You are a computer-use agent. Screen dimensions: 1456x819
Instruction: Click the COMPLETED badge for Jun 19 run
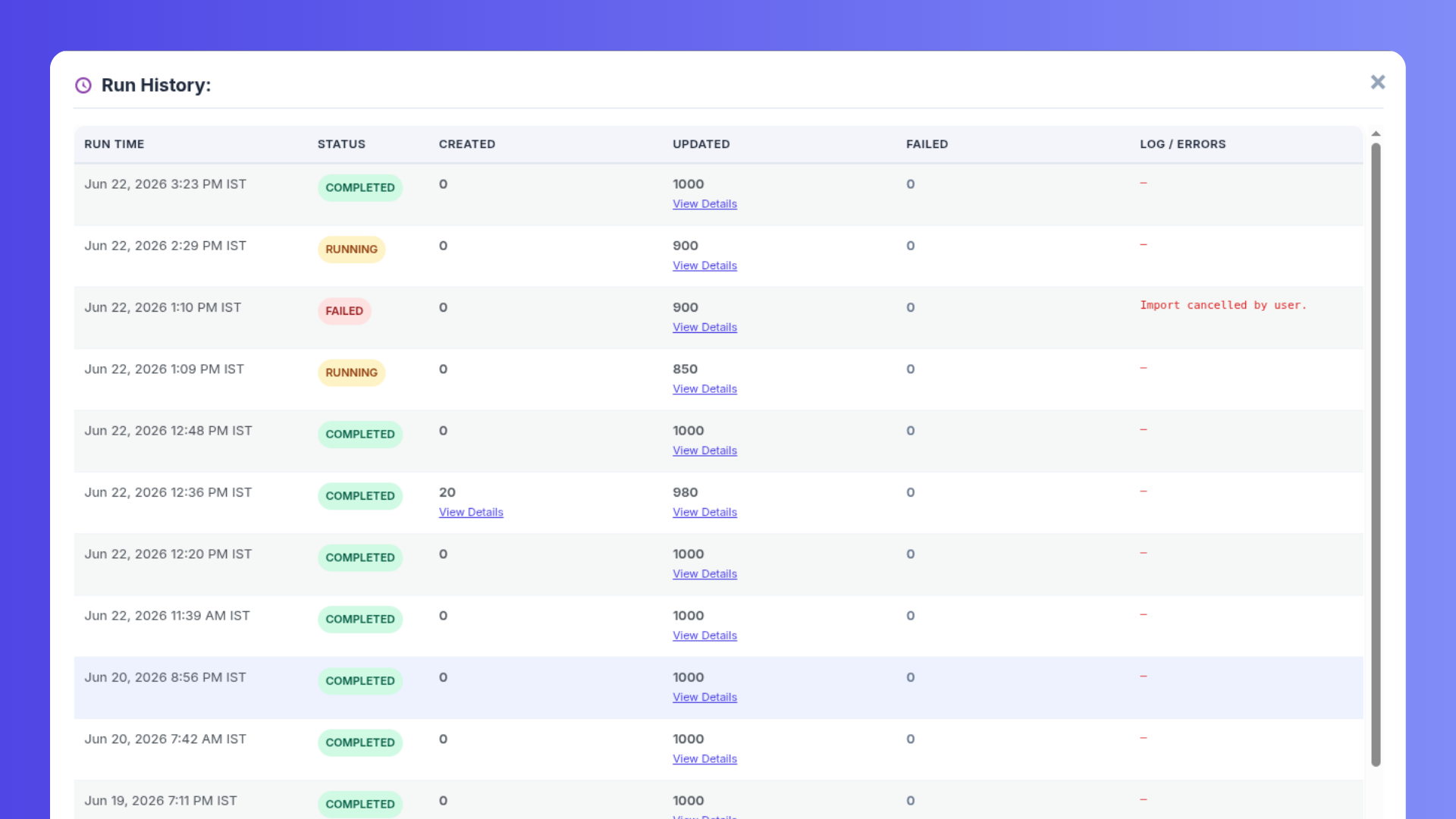tap(360, 804)
